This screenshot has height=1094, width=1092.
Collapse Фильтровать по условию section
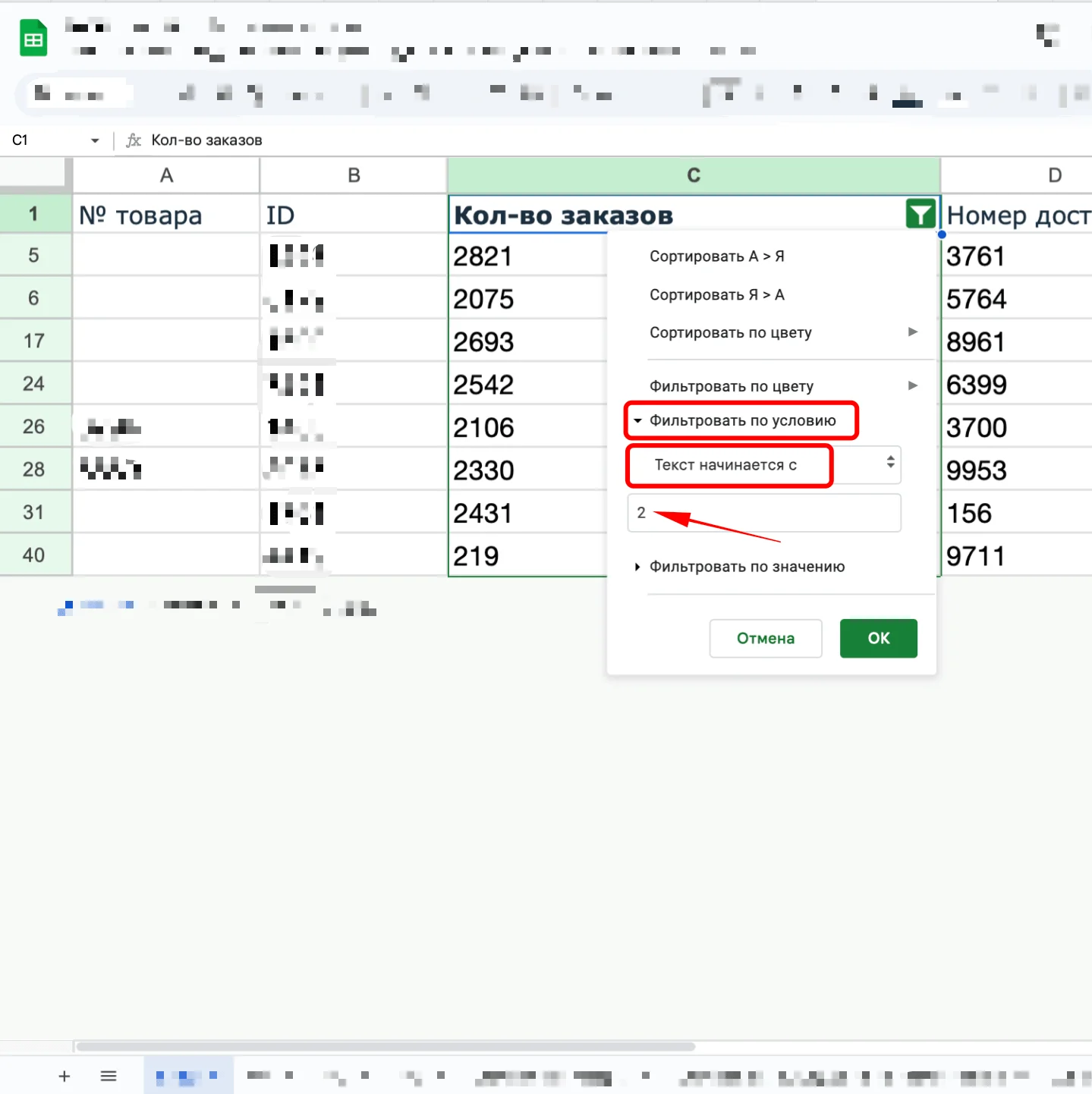pyautogui.click(x=741, y=420)
